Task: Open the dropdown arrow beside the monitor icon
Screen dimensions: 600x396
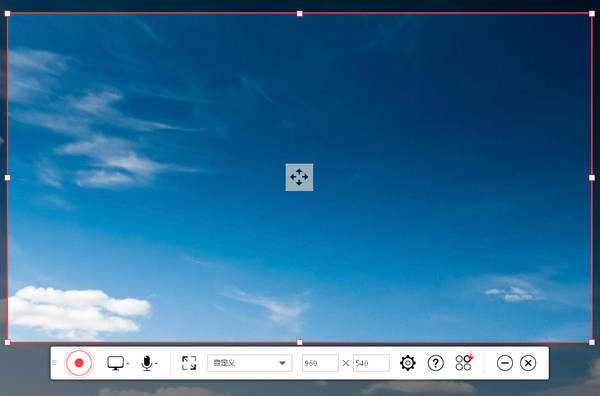Action: [x=128, y=363]
